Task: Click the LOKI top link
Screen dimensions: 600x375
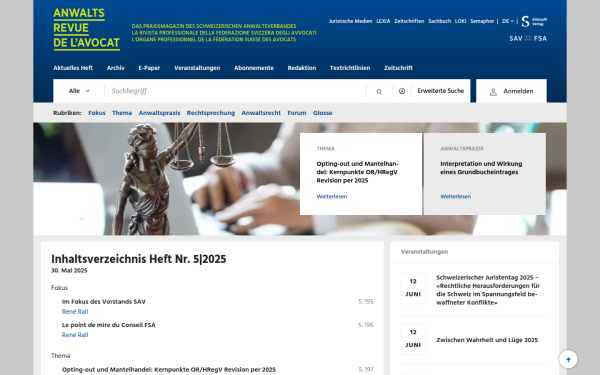Action: (460, 21)
